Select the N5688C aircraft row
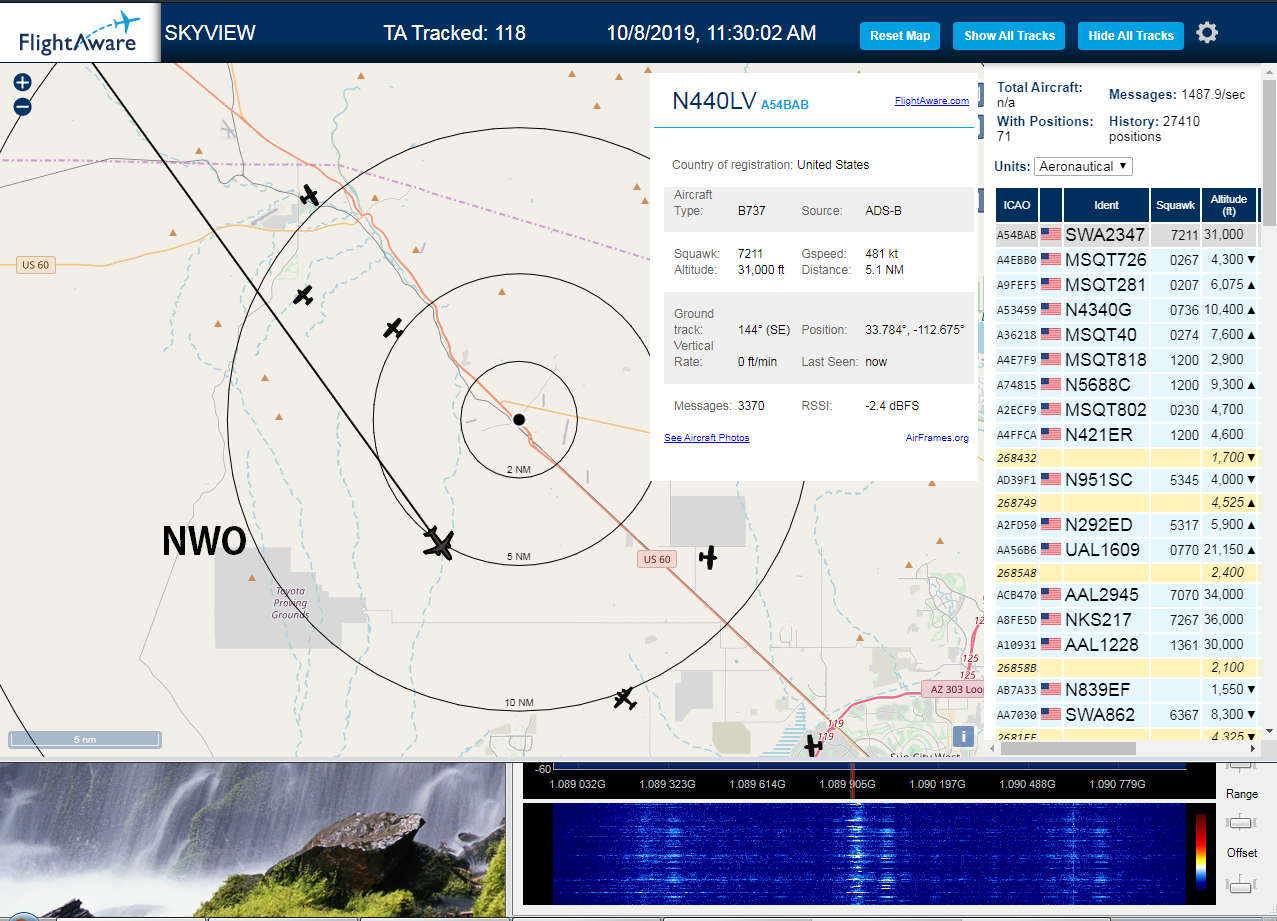 point(1127,385)
